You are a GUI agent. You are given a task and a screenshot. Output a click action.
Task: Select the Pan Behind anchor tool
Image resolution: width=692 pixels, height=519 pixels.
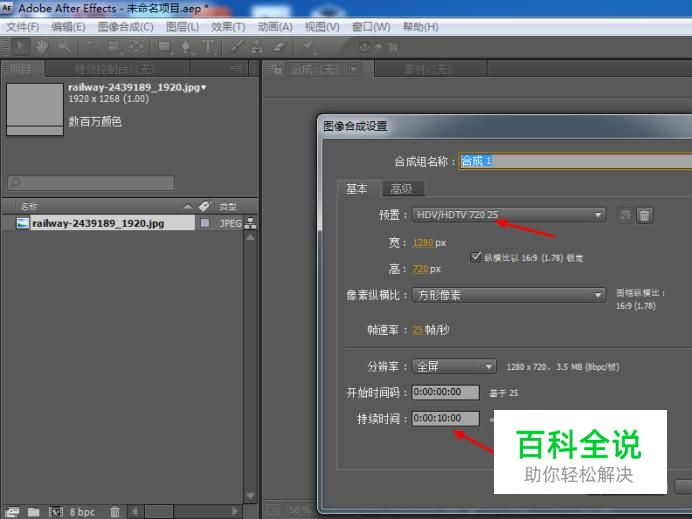click(x=136, y=46)
